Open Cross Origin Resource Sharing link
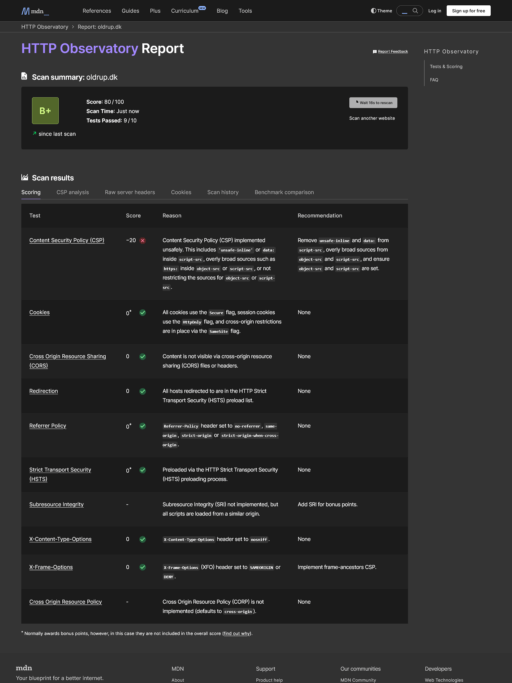Screen dimensions: 512x683 point(68,361)
